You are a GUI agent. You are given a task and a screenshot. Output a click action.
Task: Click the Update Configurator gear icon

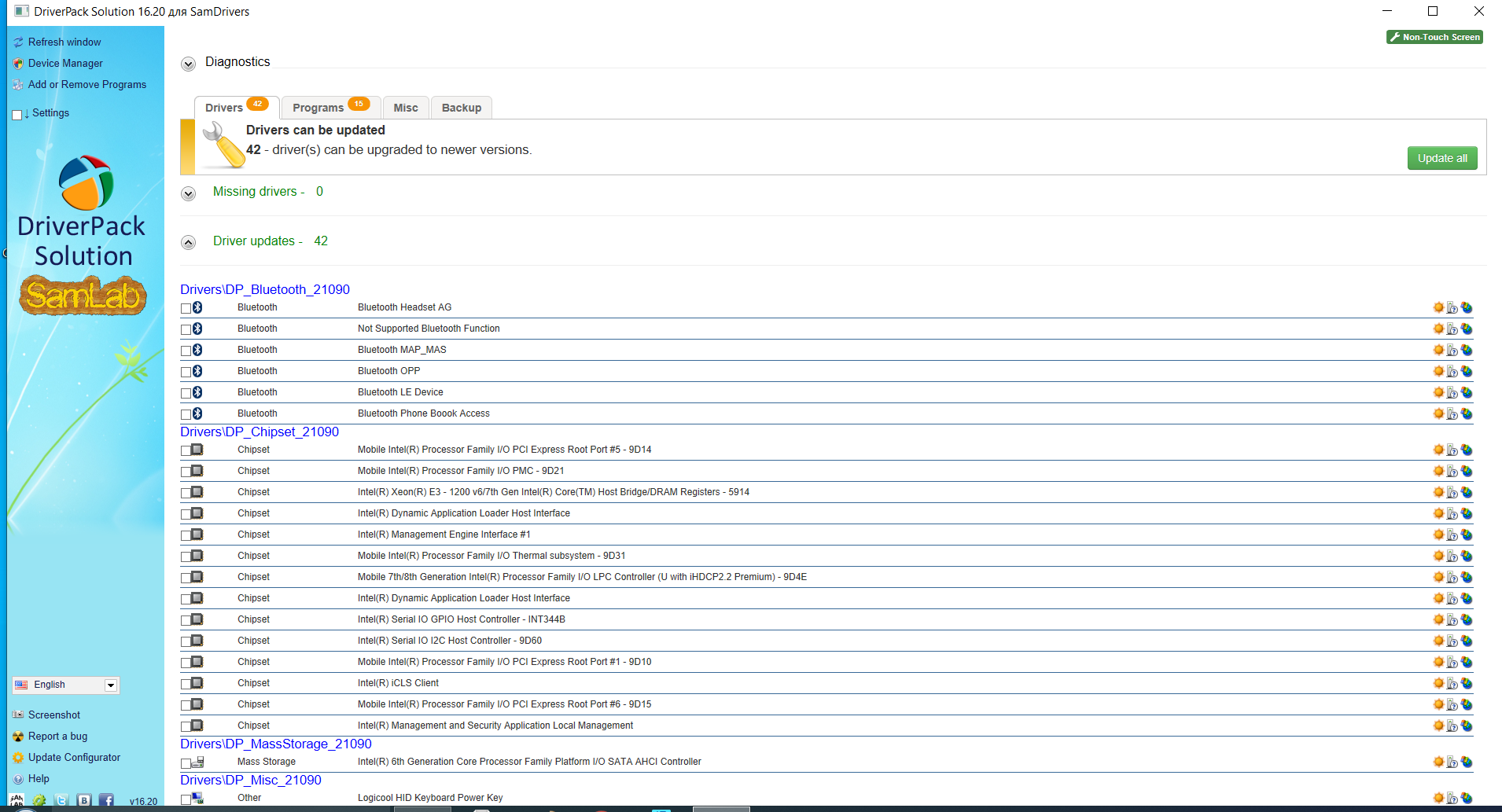(18, 758)
